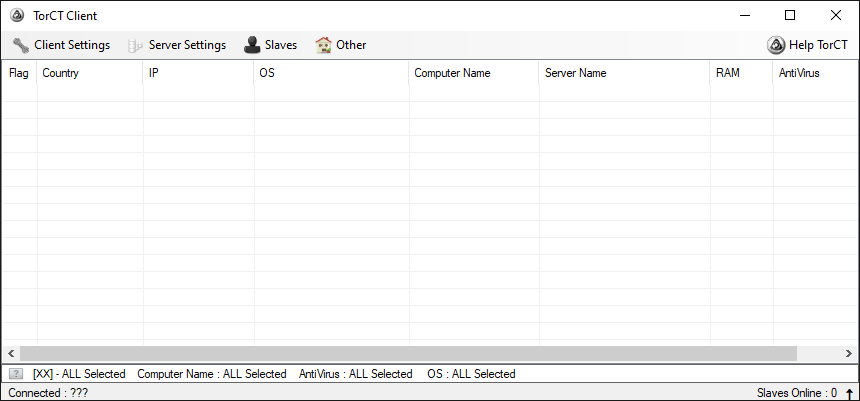Click the person silhouette icon in toolbar
Viewport: 860px width, 401px height.
(252, 45)
